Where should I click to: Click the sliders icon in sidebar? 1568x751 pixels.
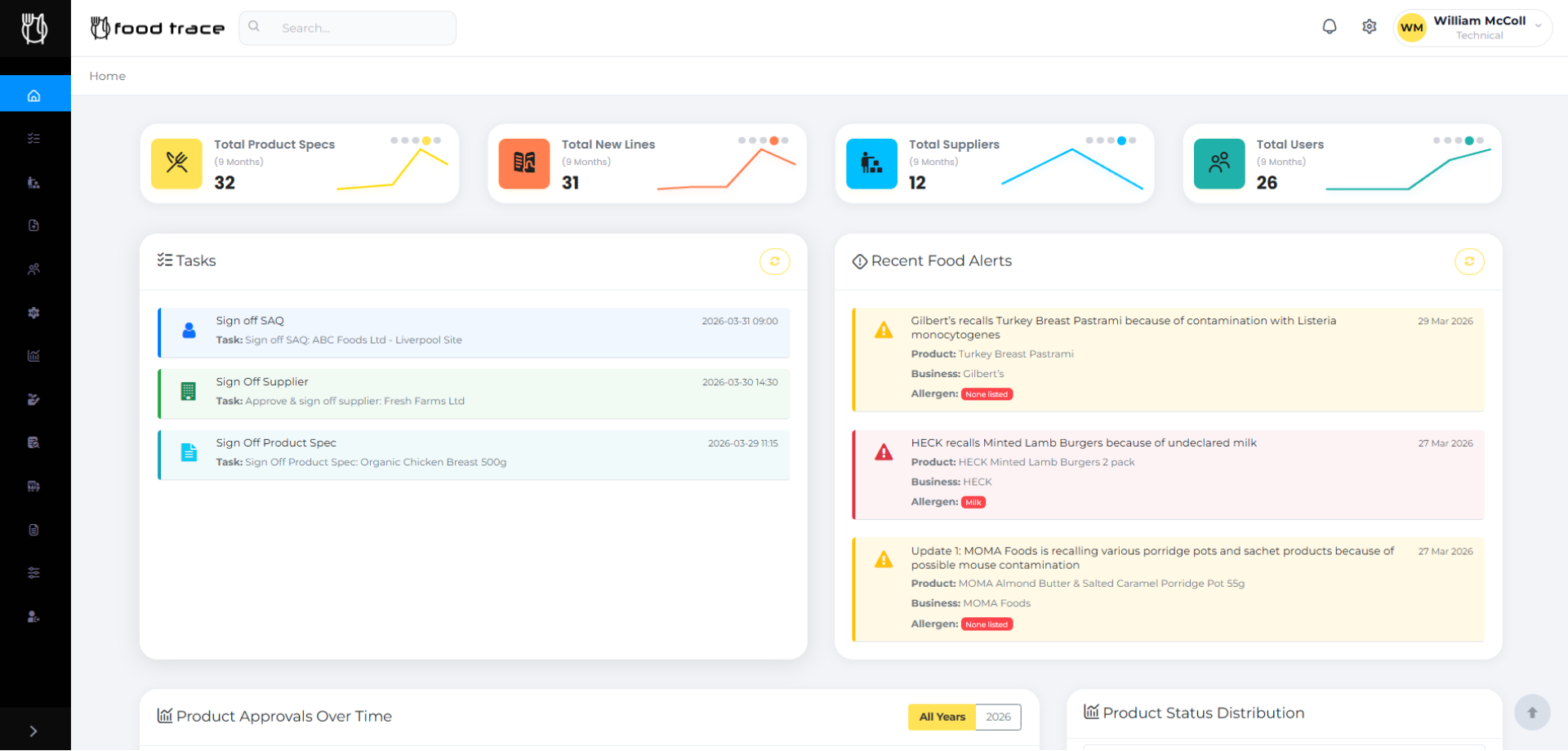pos(33,573)
